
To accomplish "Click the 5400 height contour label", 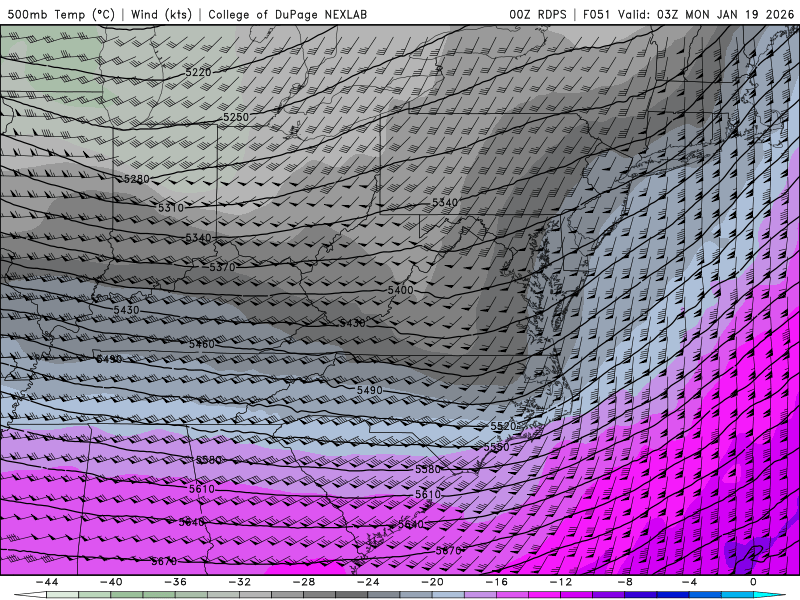I will tap(401, 290).
